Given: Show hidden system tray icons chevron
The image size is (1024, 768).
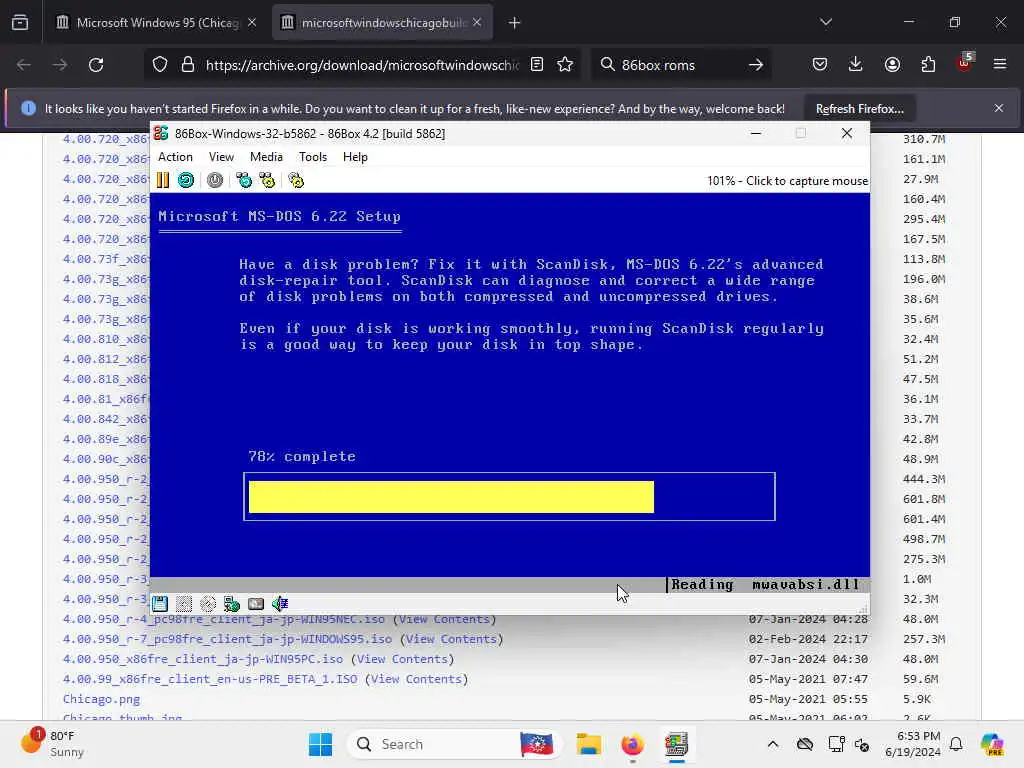Looking at the screenshot, I should pyautogui.click(x=773, y=744).
